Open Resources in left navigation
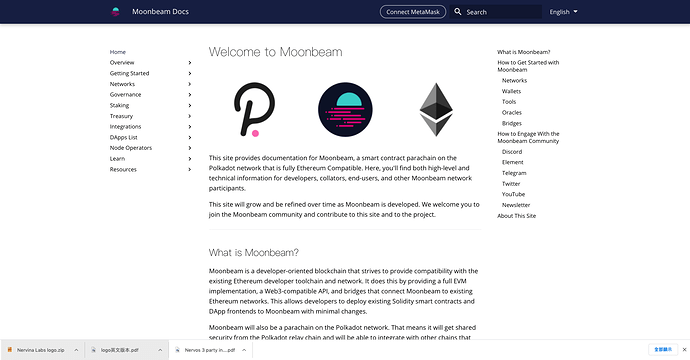690x360 pixels. (x=123, y=169)
